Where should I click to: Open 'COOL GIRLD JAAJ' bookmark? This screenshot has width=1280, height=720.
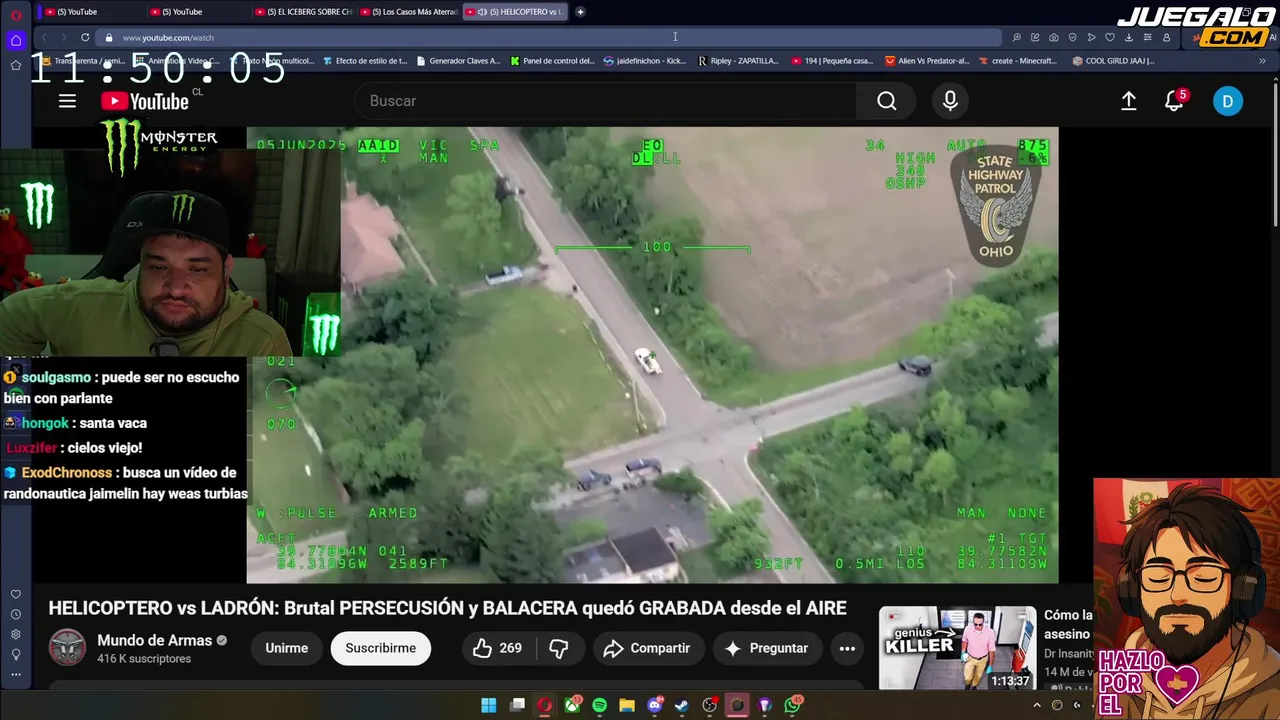point(1113,61)
